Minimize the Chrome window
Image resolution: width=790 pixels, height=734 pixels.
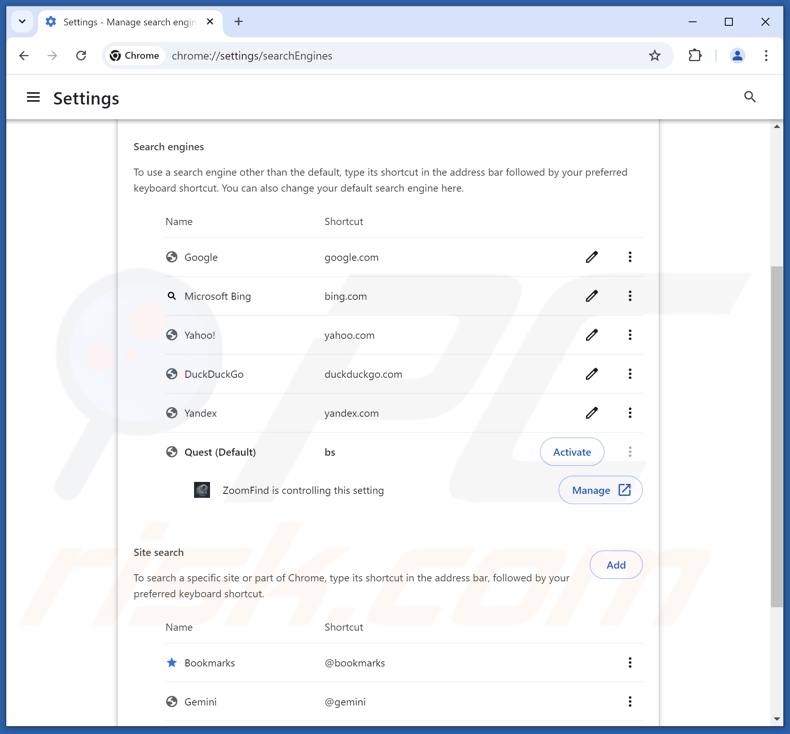point(692,22)
